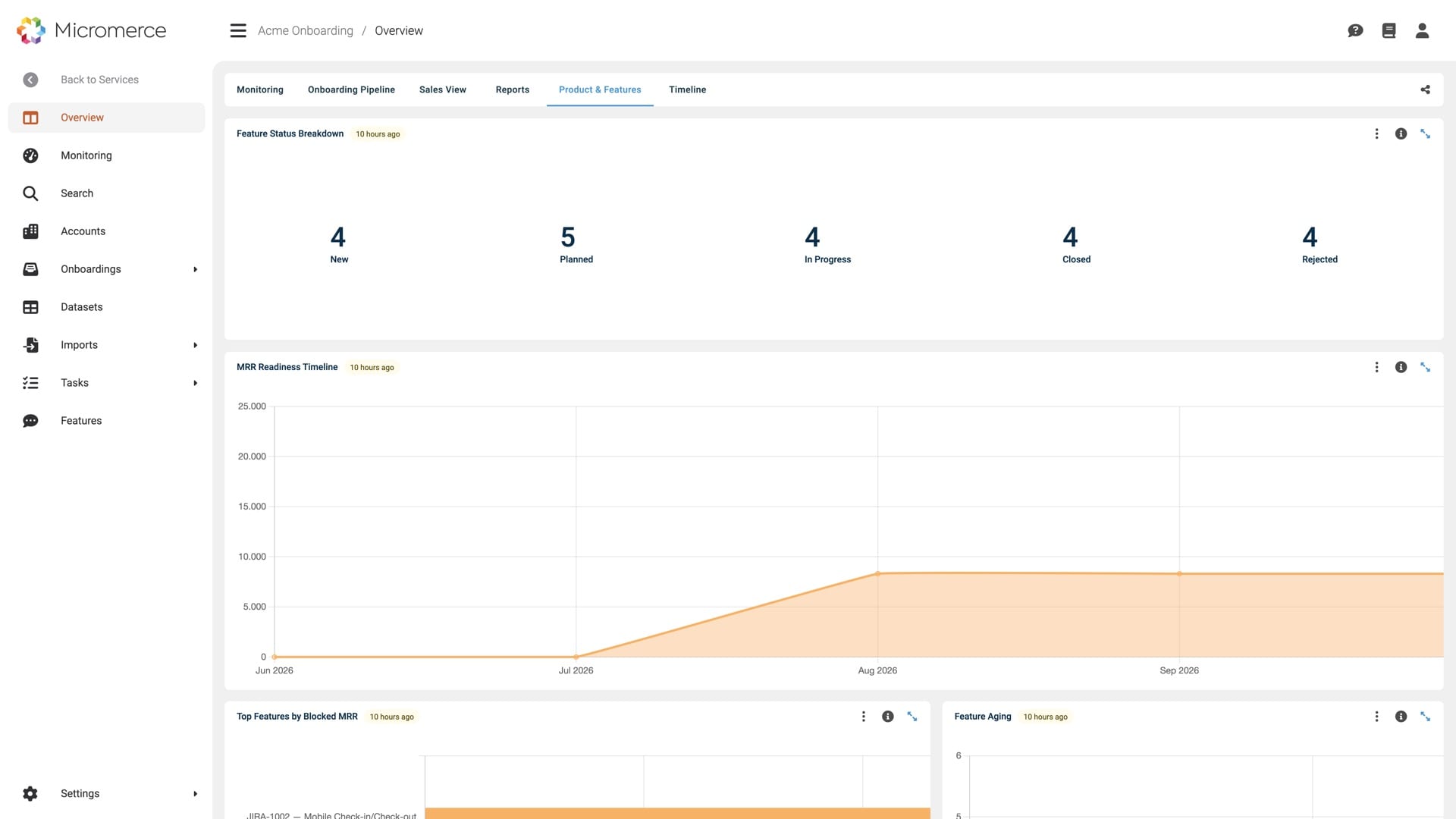Open Feature Status Breakdown options menu
Image resolution: width=1456 pixels, height=819 pixels.
coord(1376,133)
